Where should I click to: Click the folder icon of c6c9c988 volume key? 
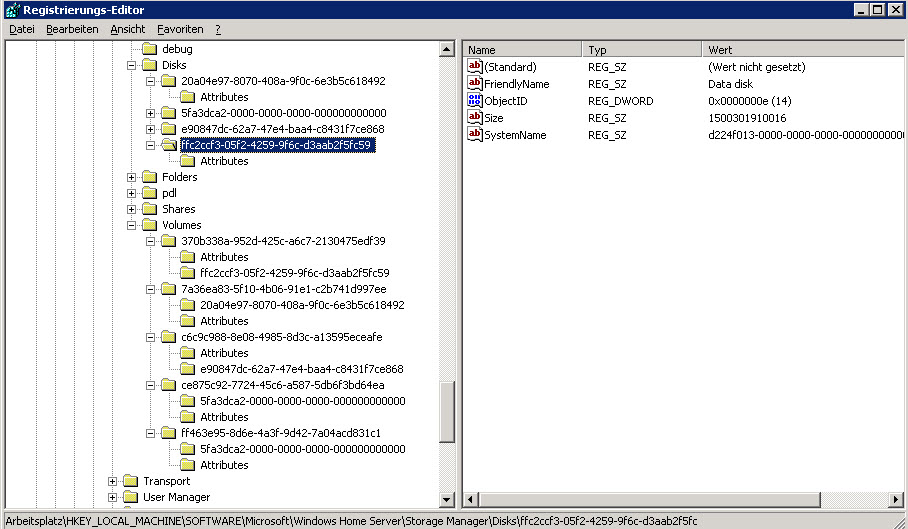169,337
